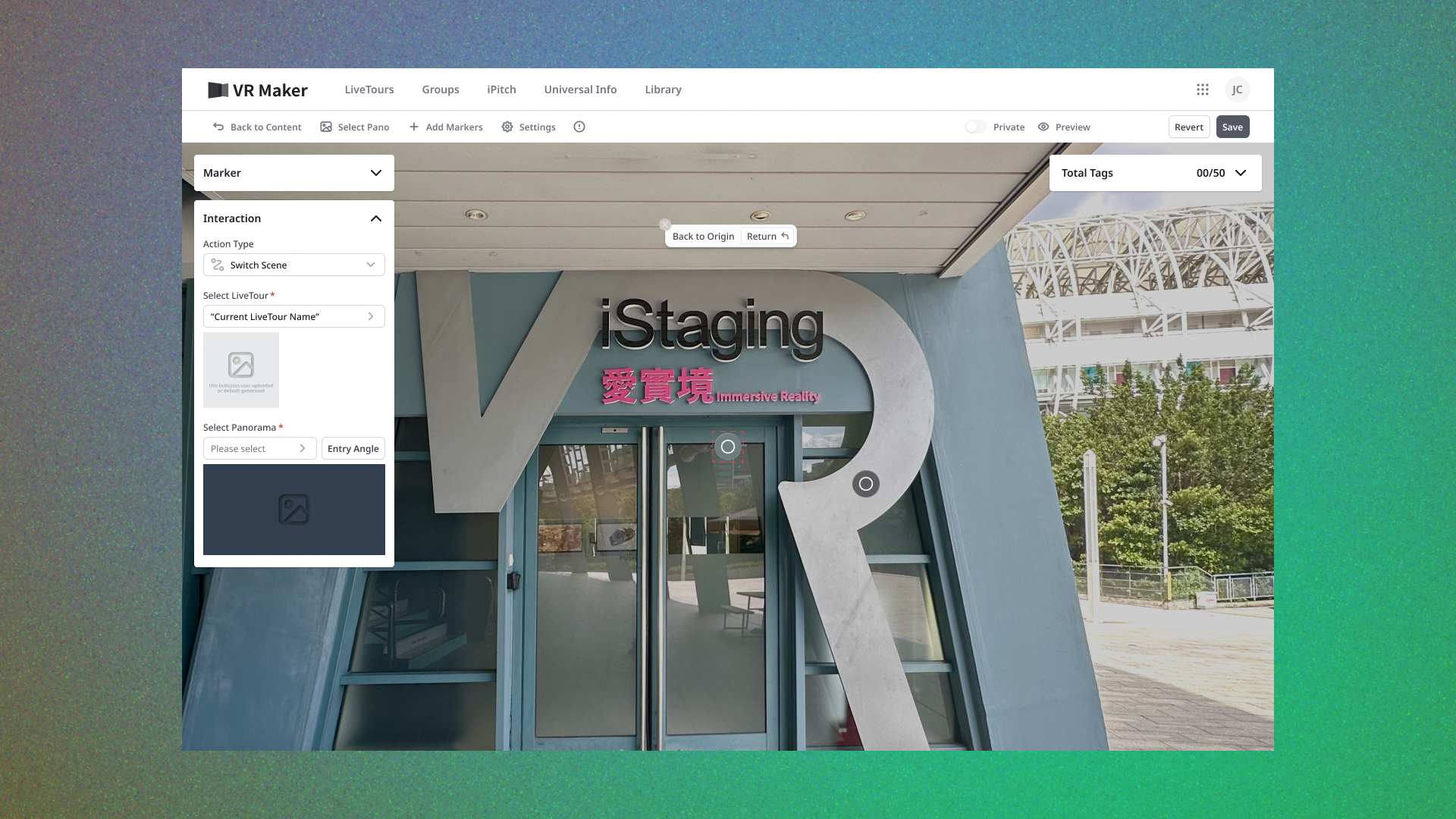Click Preview with eye icon

point(1064,127)
